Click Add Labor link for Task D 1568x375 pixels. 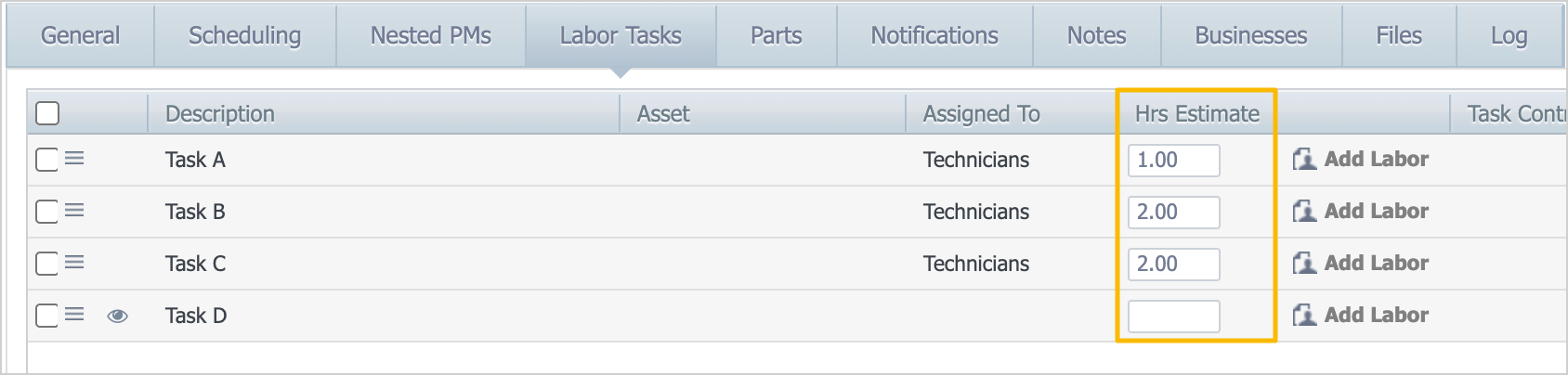click(1376, 316)
